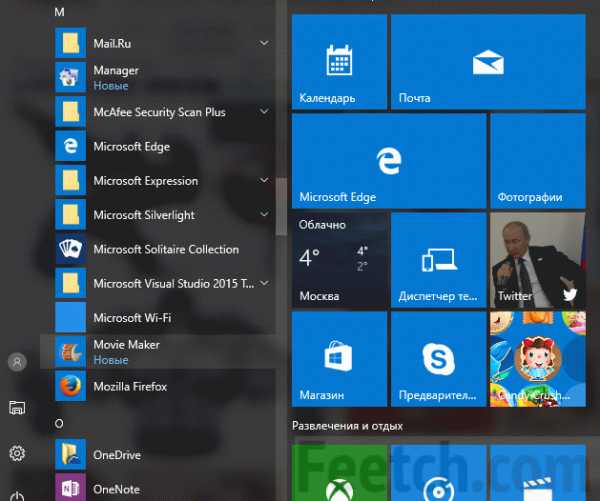Open the Календарь tile

pyautogui.click(x=339, y=62)
